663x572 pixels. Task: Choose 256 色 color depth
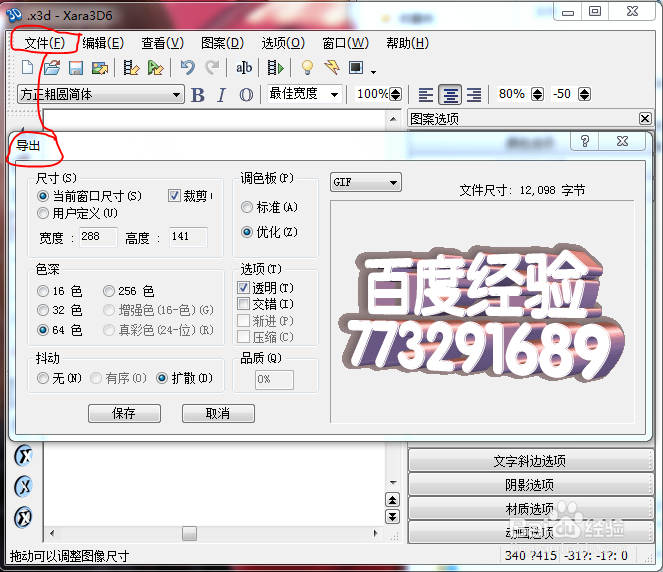click(129, 291)
